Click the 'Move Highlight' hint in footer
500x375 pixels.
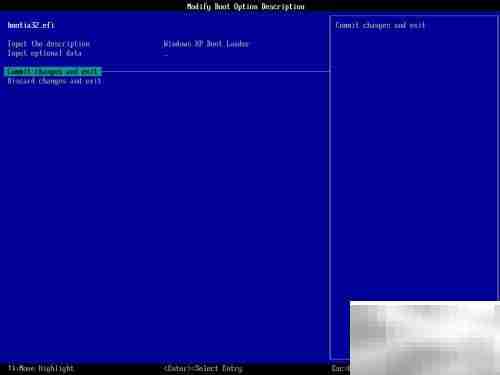[x=41, y=368]
